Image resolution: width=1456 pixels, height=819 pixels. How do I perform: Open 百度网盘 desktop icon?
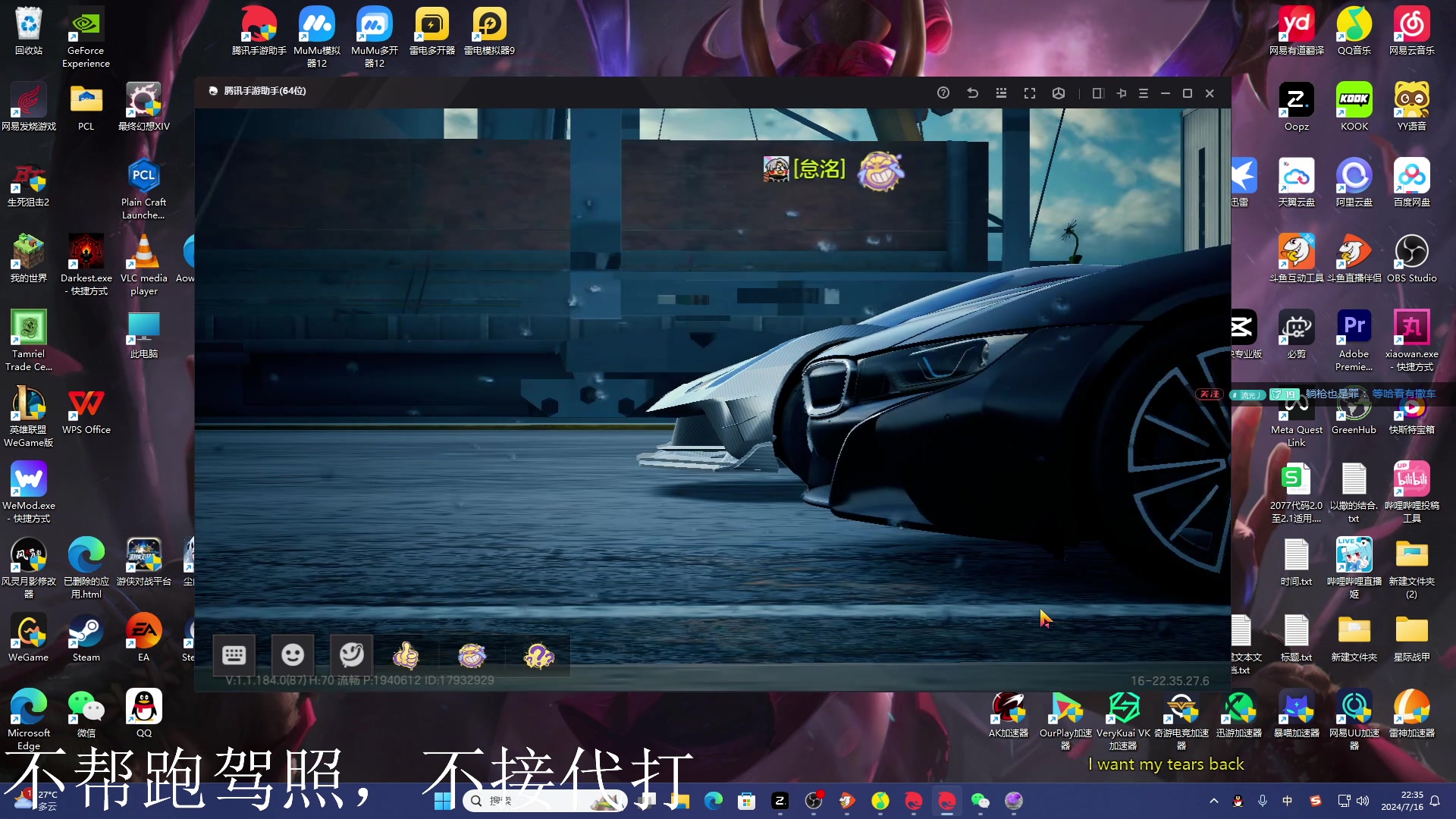pos(1412,183)
